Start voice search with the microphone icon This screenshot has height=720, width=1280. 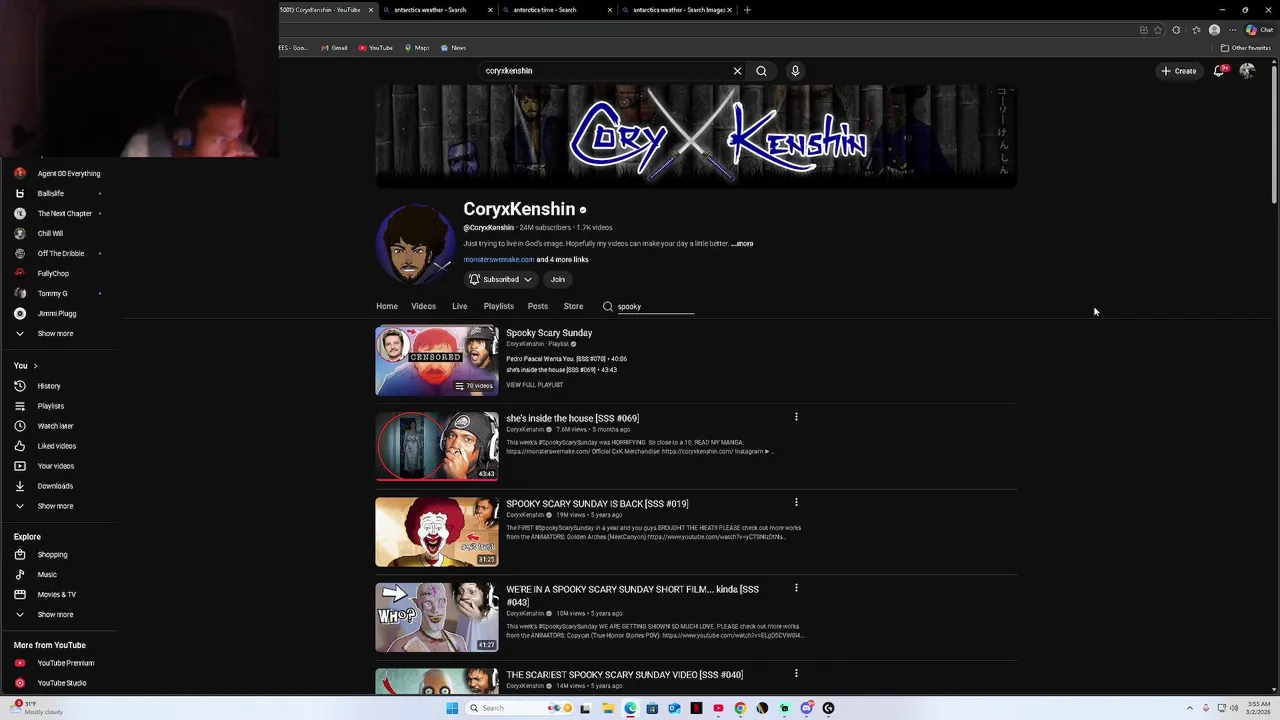pos(795,71)
